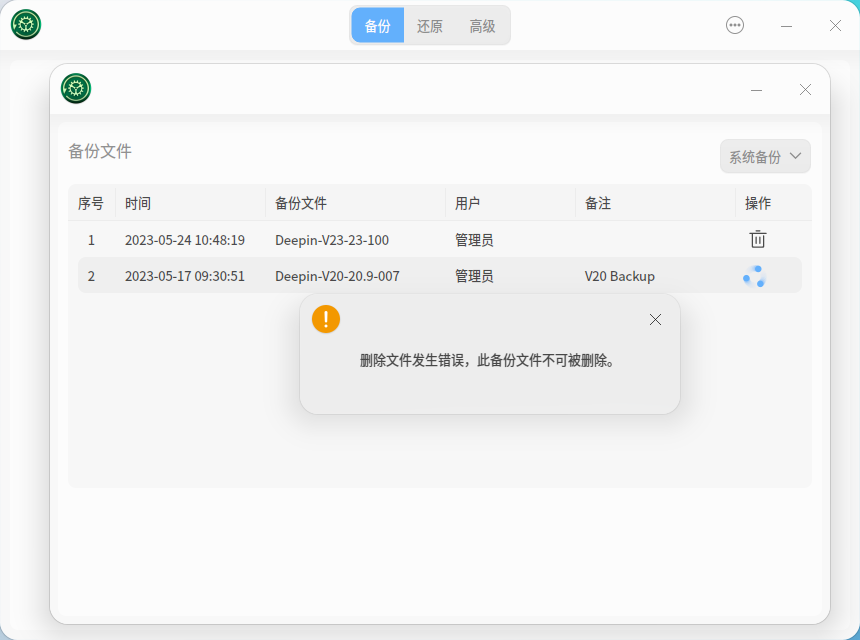Screen dimensions: 860x640
Task: Select file name Deepin-V23-23-100
Action: [332, 240]
